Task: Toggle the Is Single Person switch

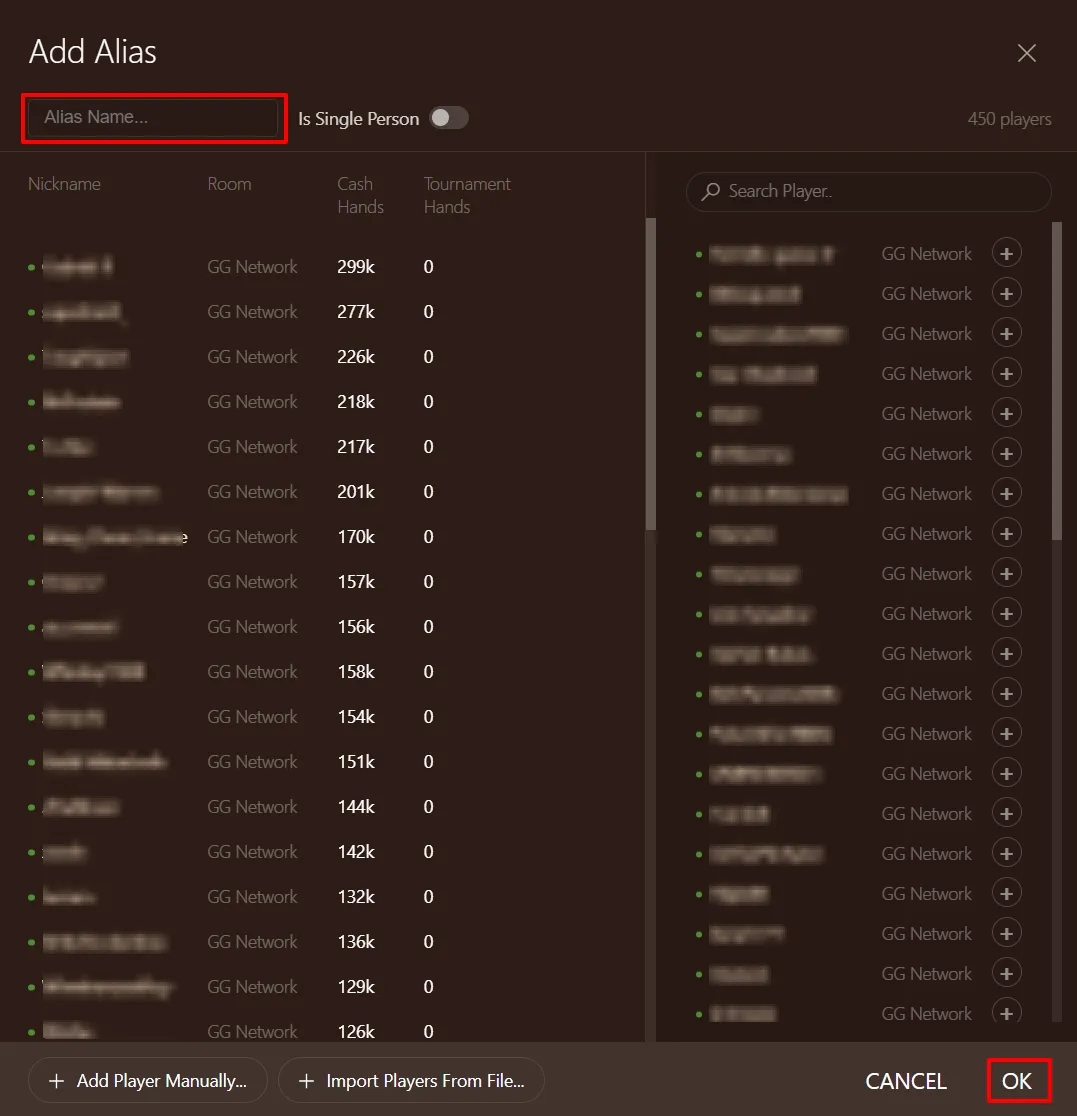Action: click(x=448, y=118)
